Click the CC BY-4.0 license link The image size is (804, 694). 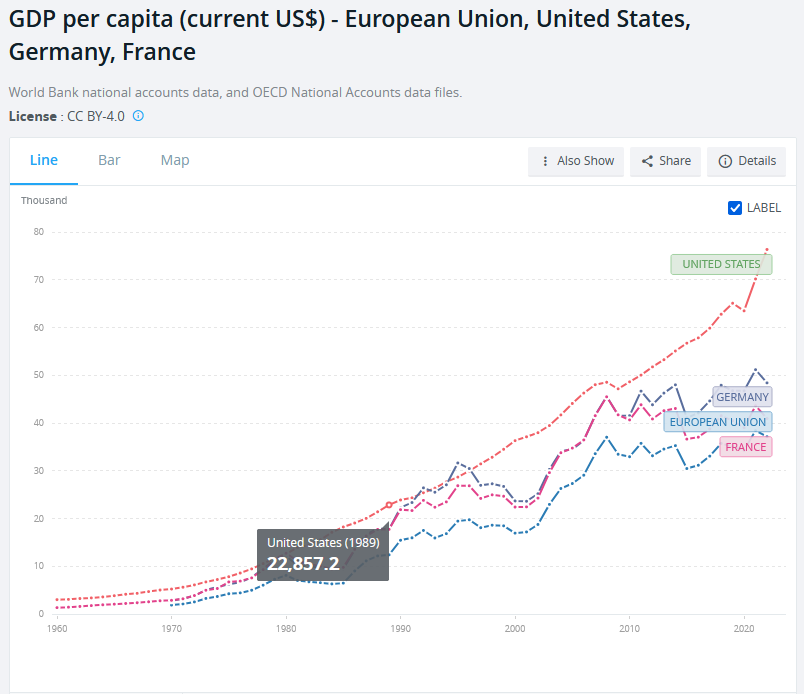(x=96, y=116)
